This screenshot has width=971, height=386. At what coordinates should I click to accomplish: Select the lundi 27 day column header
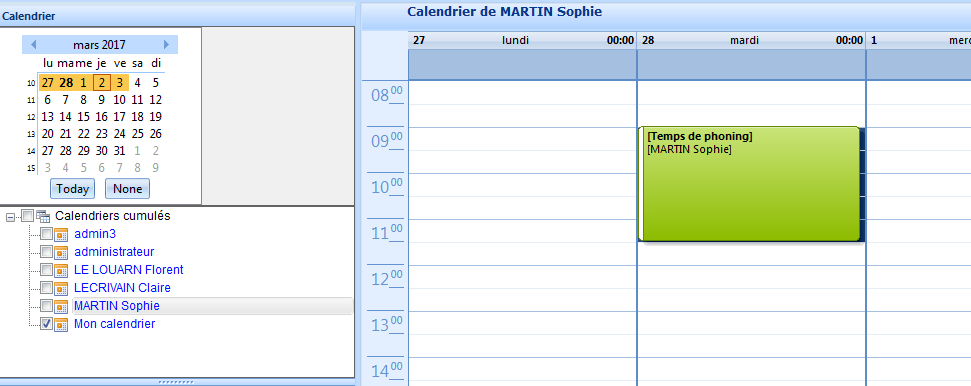point(522,41)
